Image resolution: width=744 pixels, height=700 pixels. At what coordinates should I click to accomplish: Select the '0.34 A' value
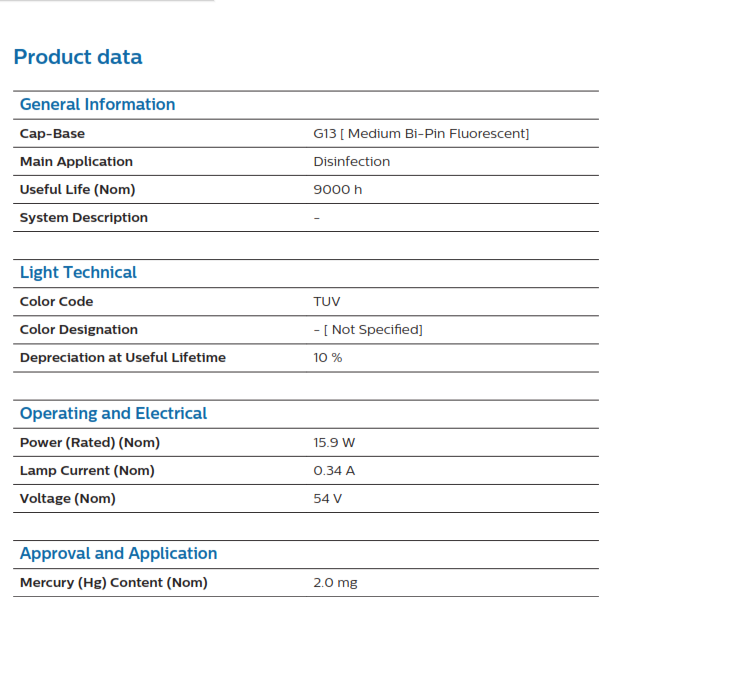coord(334,471)
